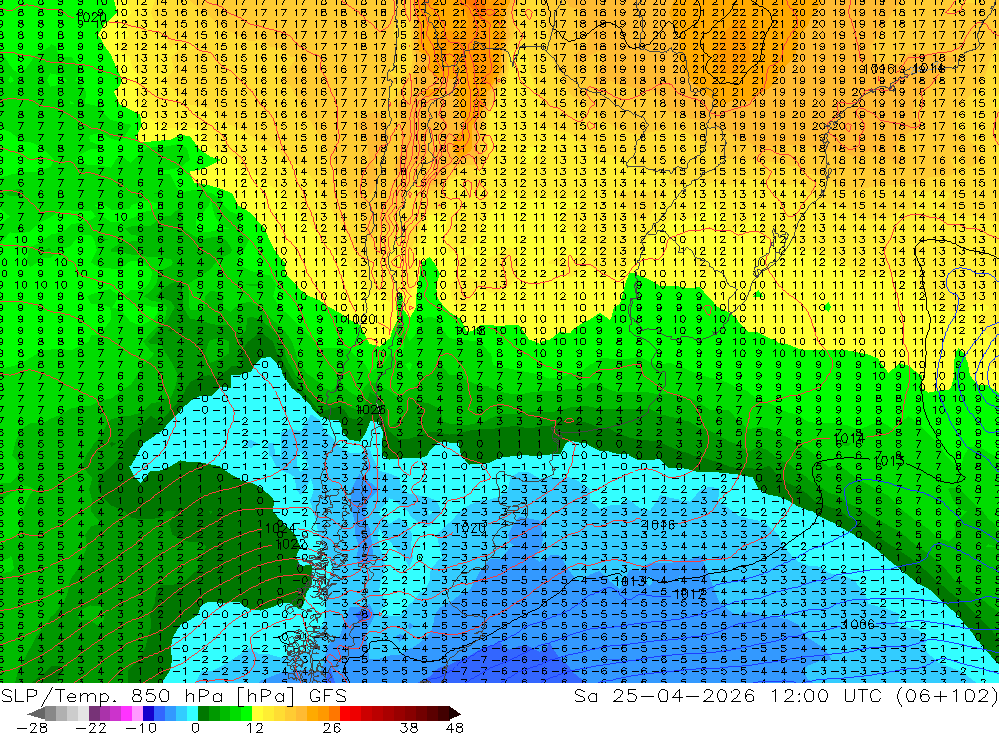
Task: Click the '48' label under the color scale
Action: (x=455, y=727)
